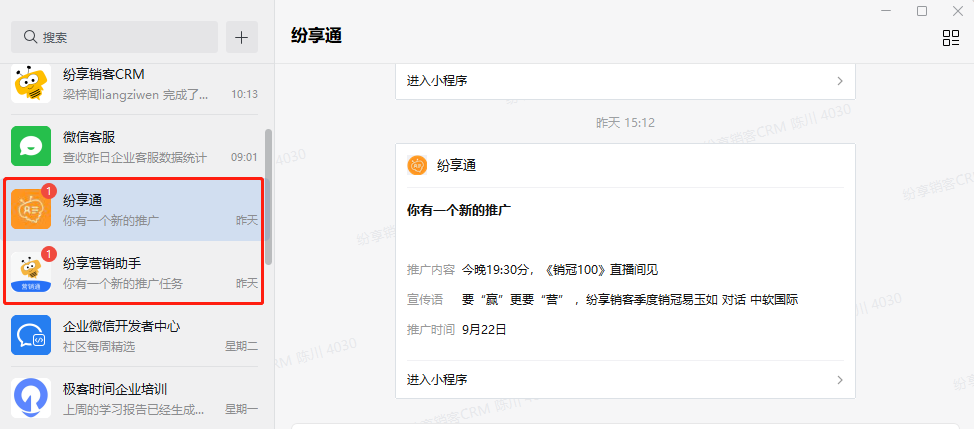974x429 pixels.
Task: Click the magnifier icon in search box
Action: click(30, 37)
